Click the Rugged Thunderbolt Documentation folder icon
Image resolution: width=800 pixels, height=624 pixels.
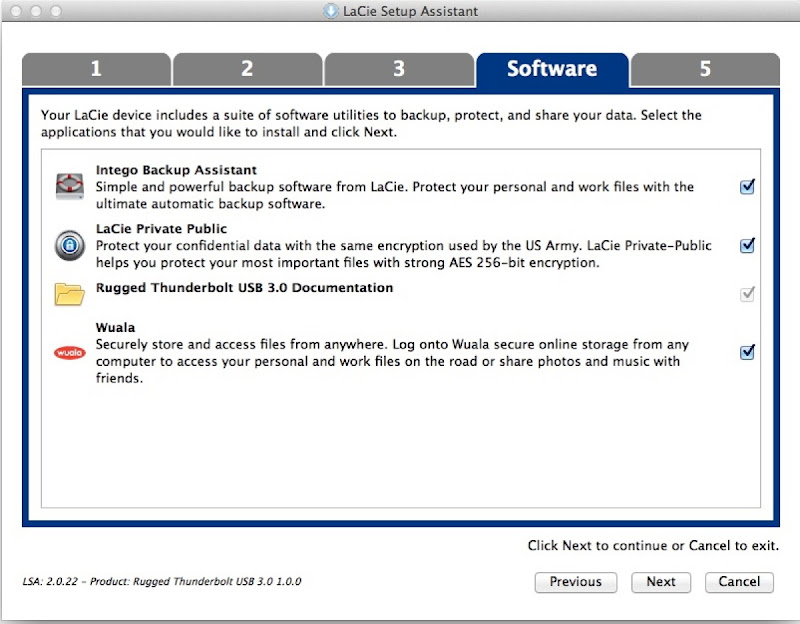tap(69, 294)
